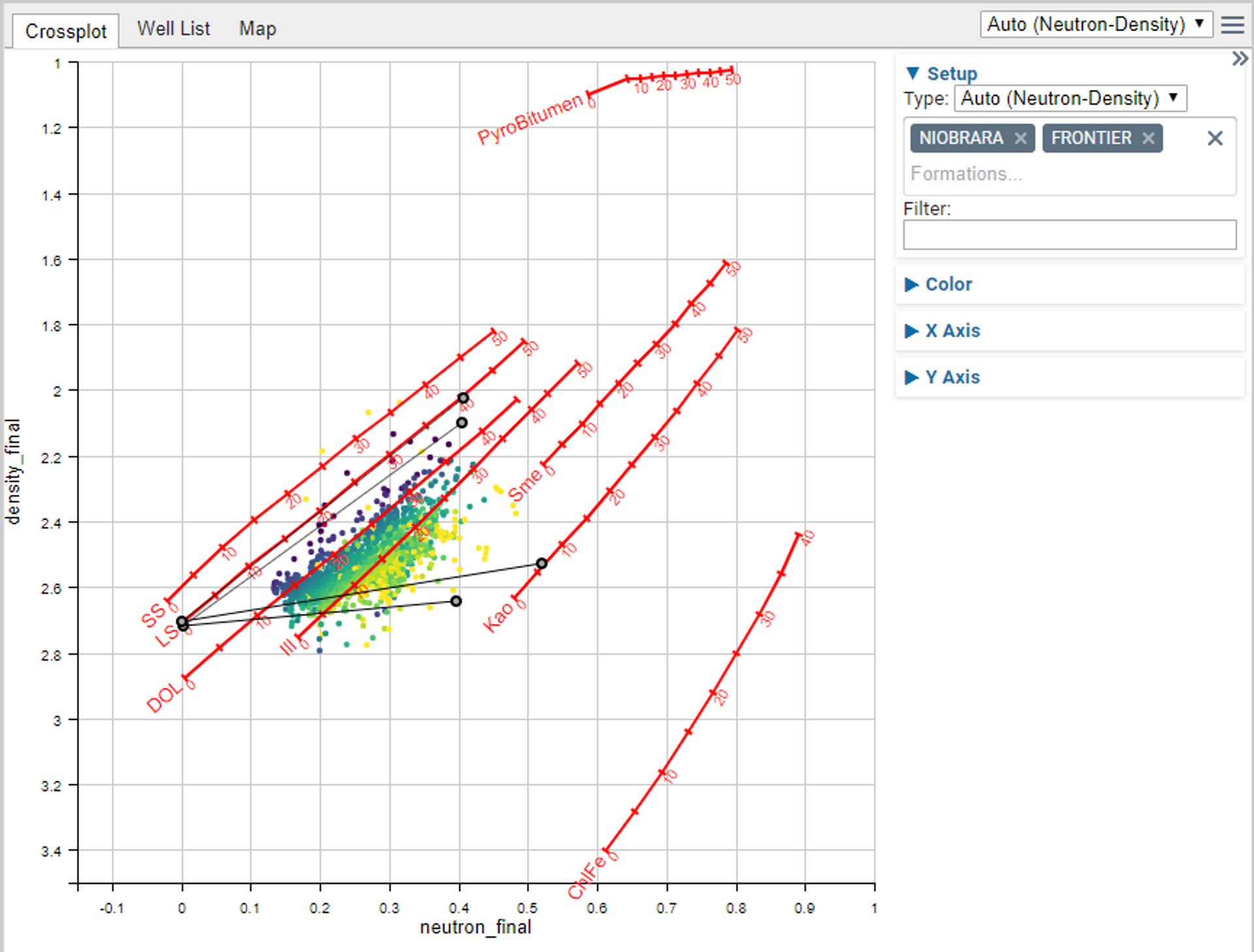Remove the FRONTIER formation tag
Screen dimensions: 1254x952
coord(1148,138)
